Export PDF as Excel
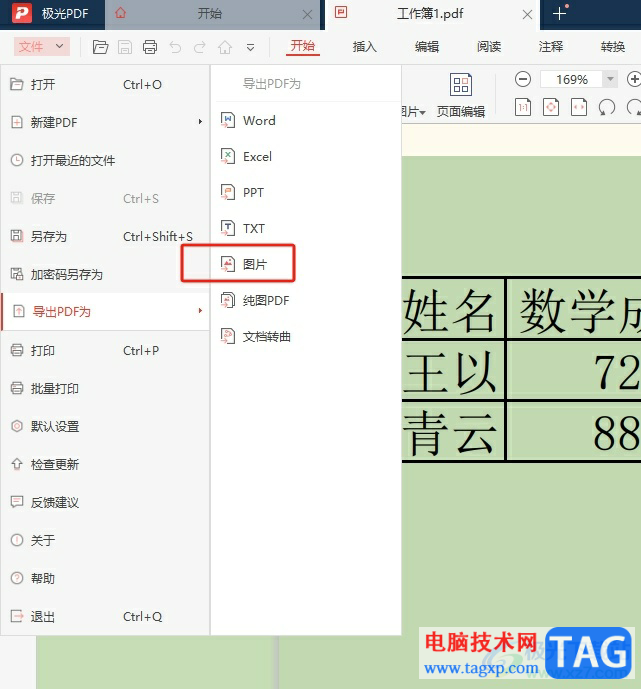Screen dimensions: 641x689 [306, 156]
